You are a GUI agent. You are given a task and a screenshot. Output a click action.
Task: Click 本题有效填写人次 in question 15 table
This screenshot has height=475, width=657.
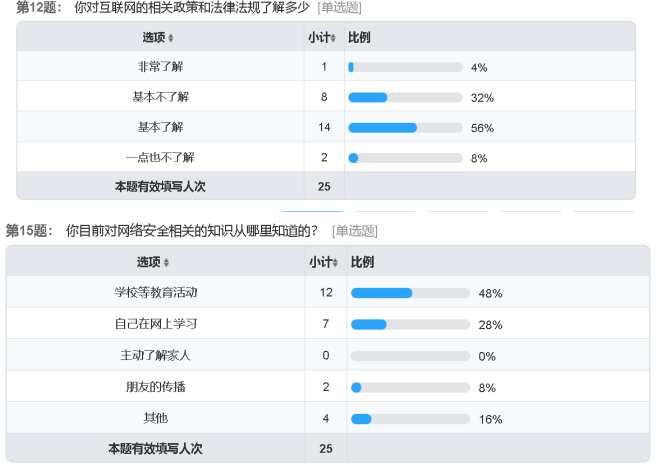point(155,449)
